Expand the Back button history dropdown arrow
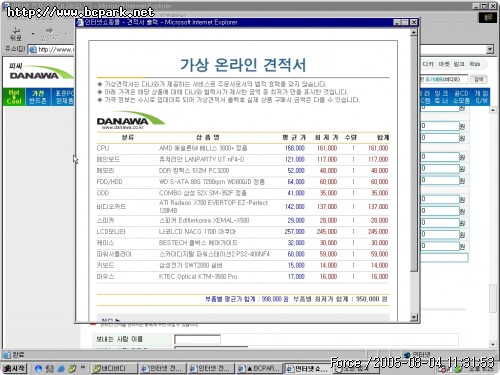500x375 pixels. point(33,34)
